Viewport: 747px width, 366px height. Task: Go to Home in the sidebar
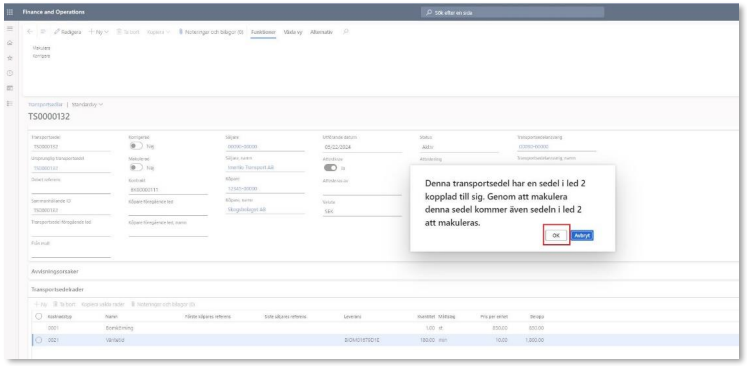(10, 43)
